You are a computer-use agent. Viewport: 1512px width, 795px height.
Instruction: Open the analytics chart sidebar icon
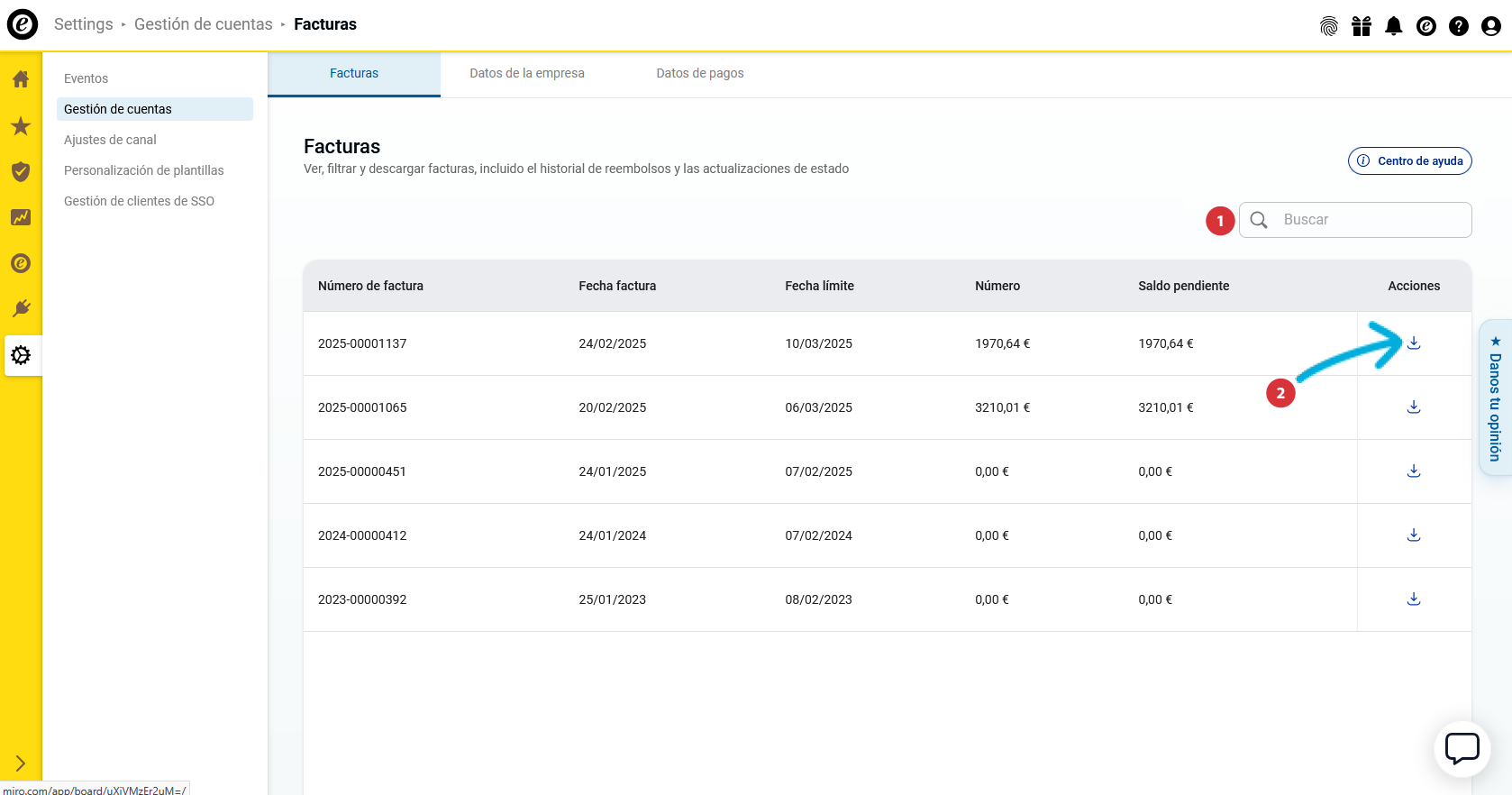pyautogui.click(x=21, y=217)
